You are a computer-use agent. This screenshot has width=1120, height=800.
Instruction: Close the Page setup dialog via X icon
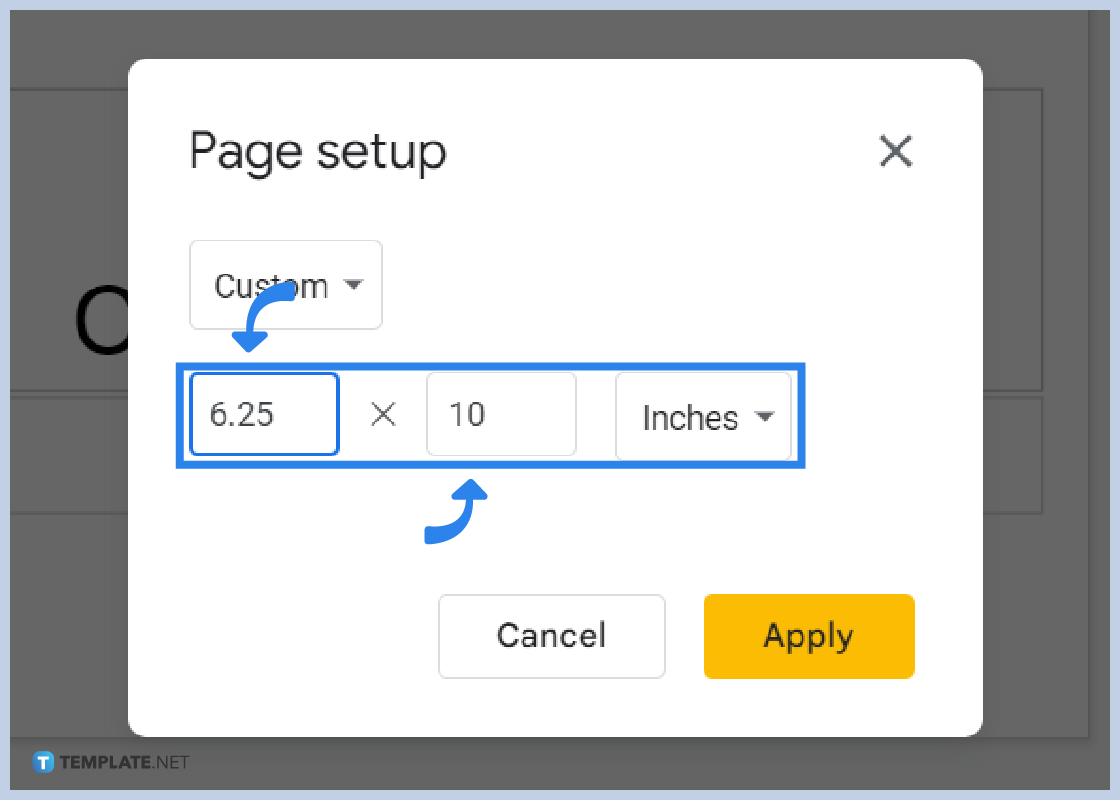click(x=896, y=152)
